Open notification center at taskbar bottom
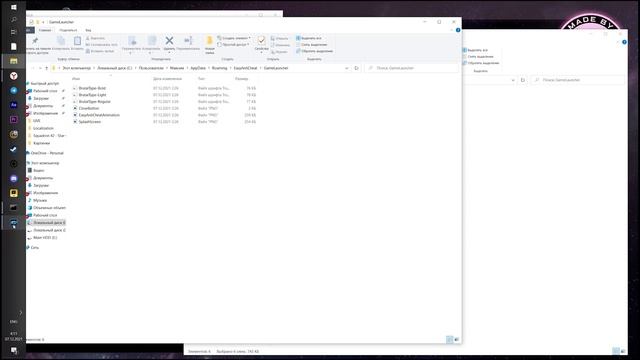Screen dimensions: 640x360 [x=13, y=350]
